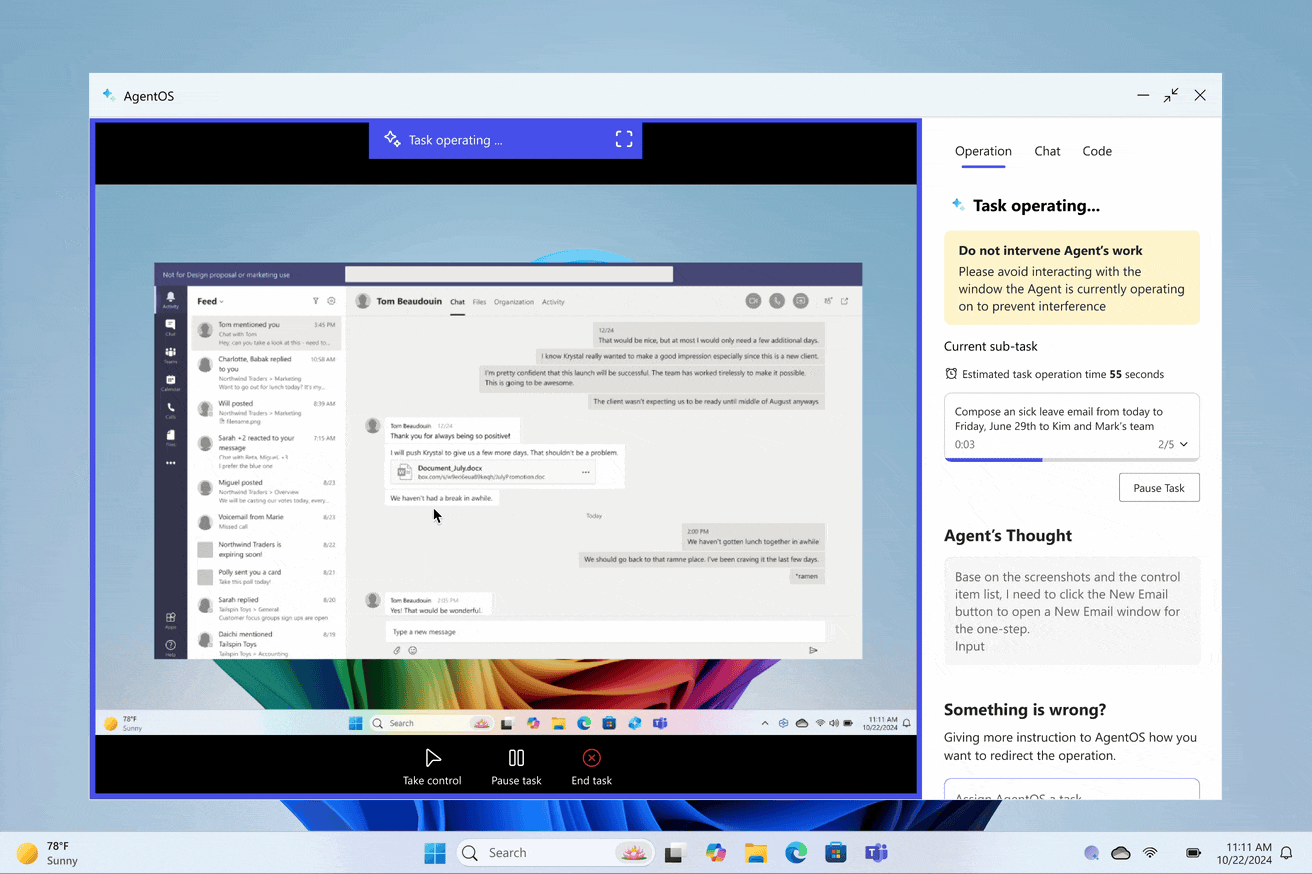Click the Type a new message field

point(605,631)
